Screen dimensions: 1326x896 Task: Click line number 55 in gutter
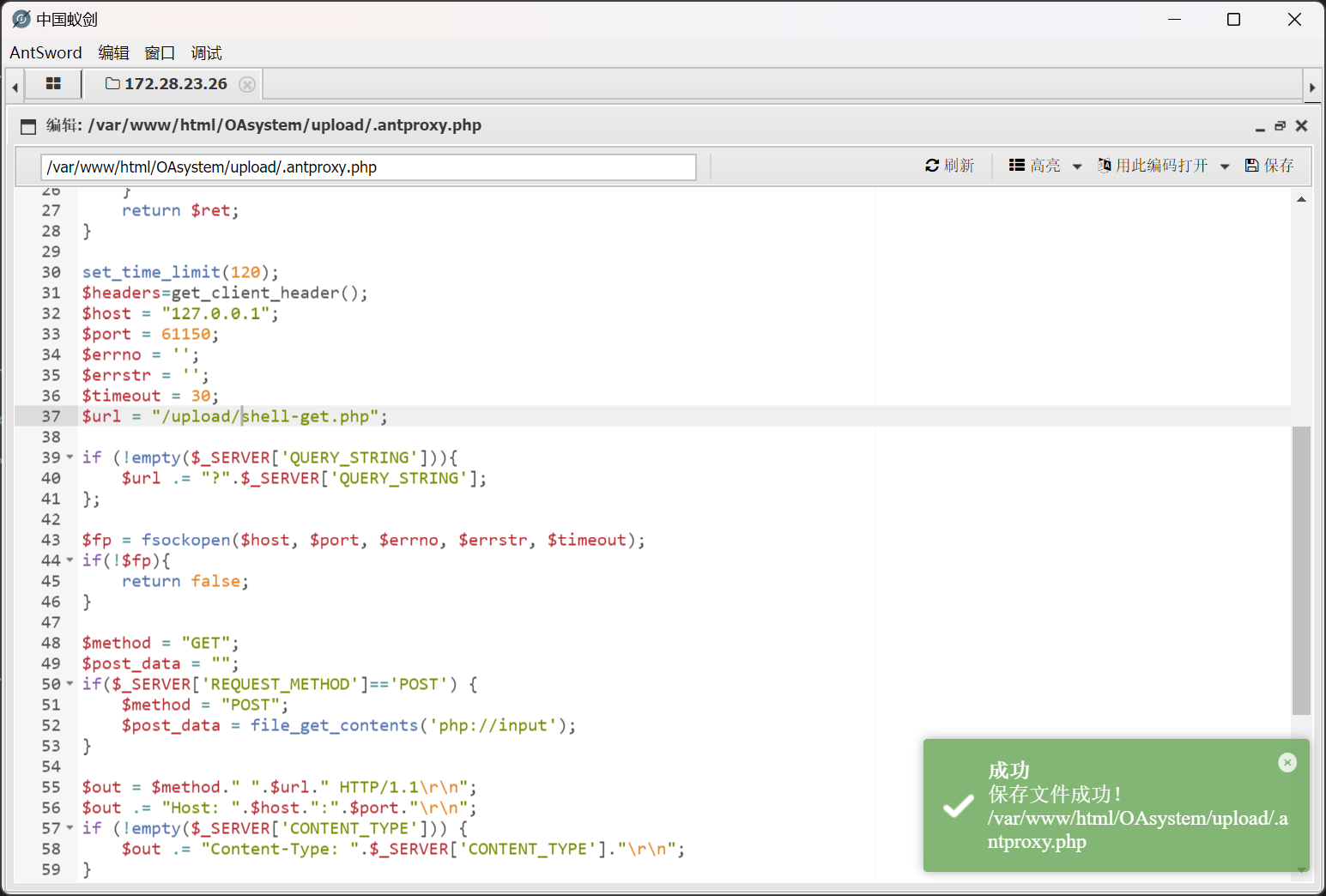point(51,787)
